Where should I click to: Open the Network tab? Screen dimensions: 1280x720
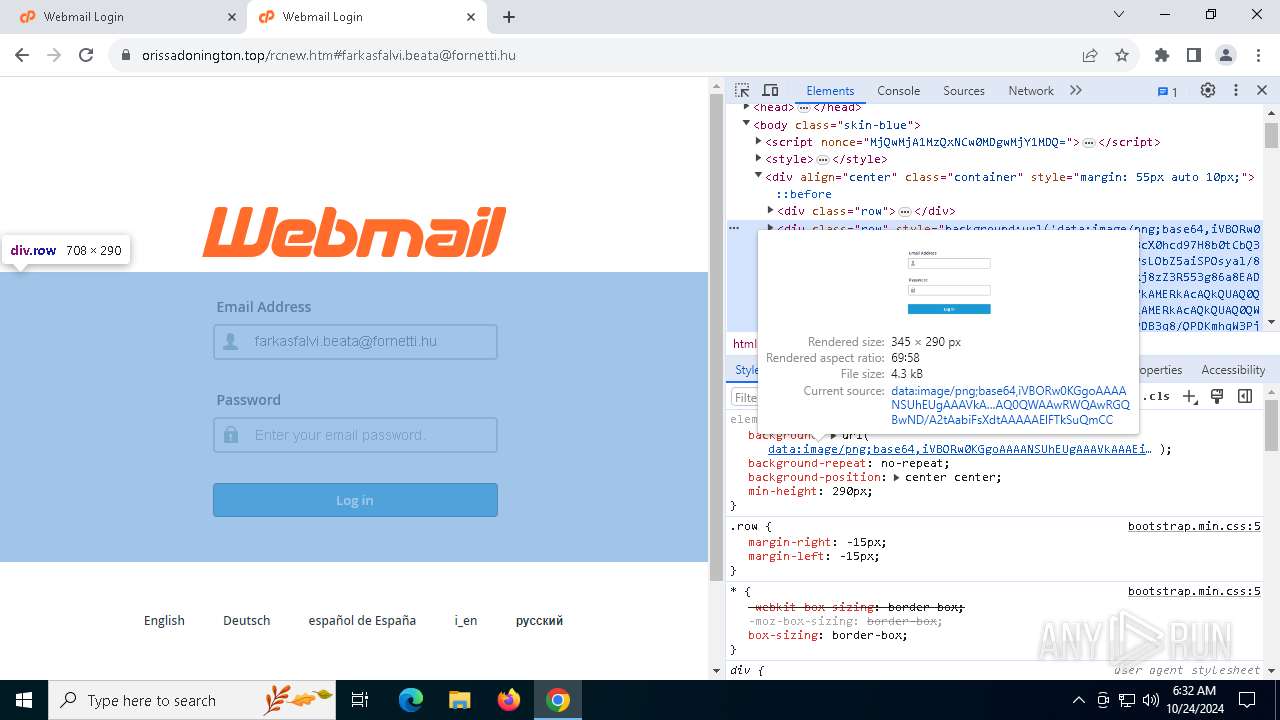pyautogui.click(x=1031, y=91)
